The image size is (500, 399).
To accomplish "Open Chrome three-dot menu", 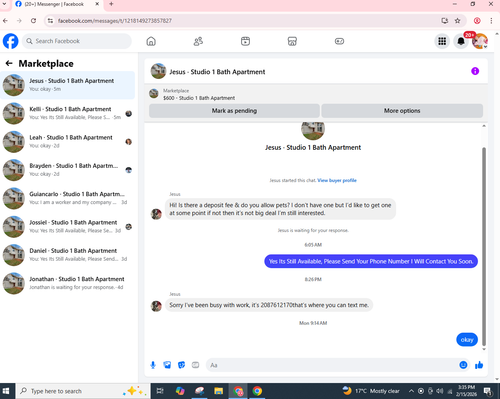I will click(491, 21).
